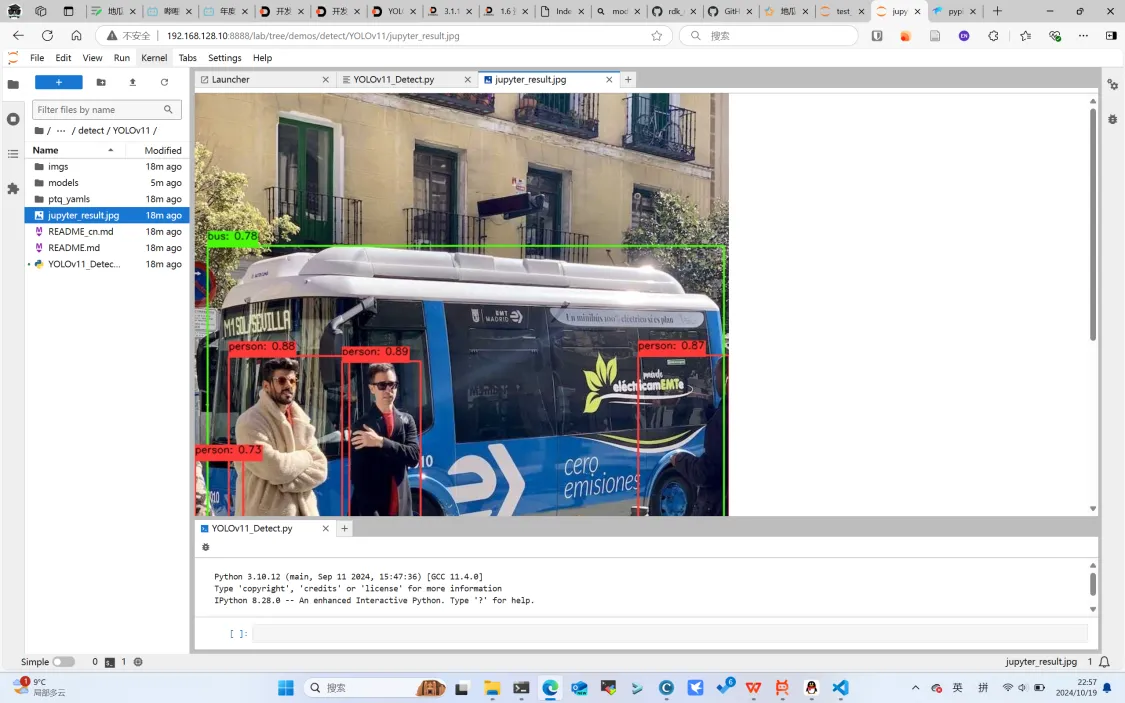Open README_cn.md in file list
This screenshot has height=703, width=1125.
tap(107, 232)
